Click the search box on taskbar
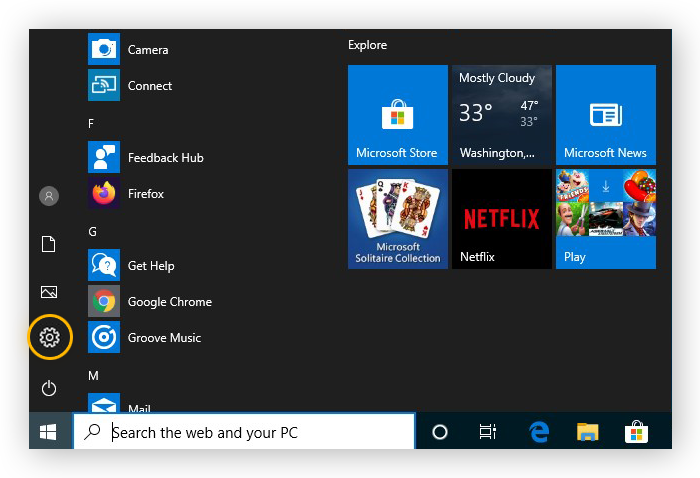The width and height of the screenshot is (700, 478). pyautogui.click(x=245, y=432)
